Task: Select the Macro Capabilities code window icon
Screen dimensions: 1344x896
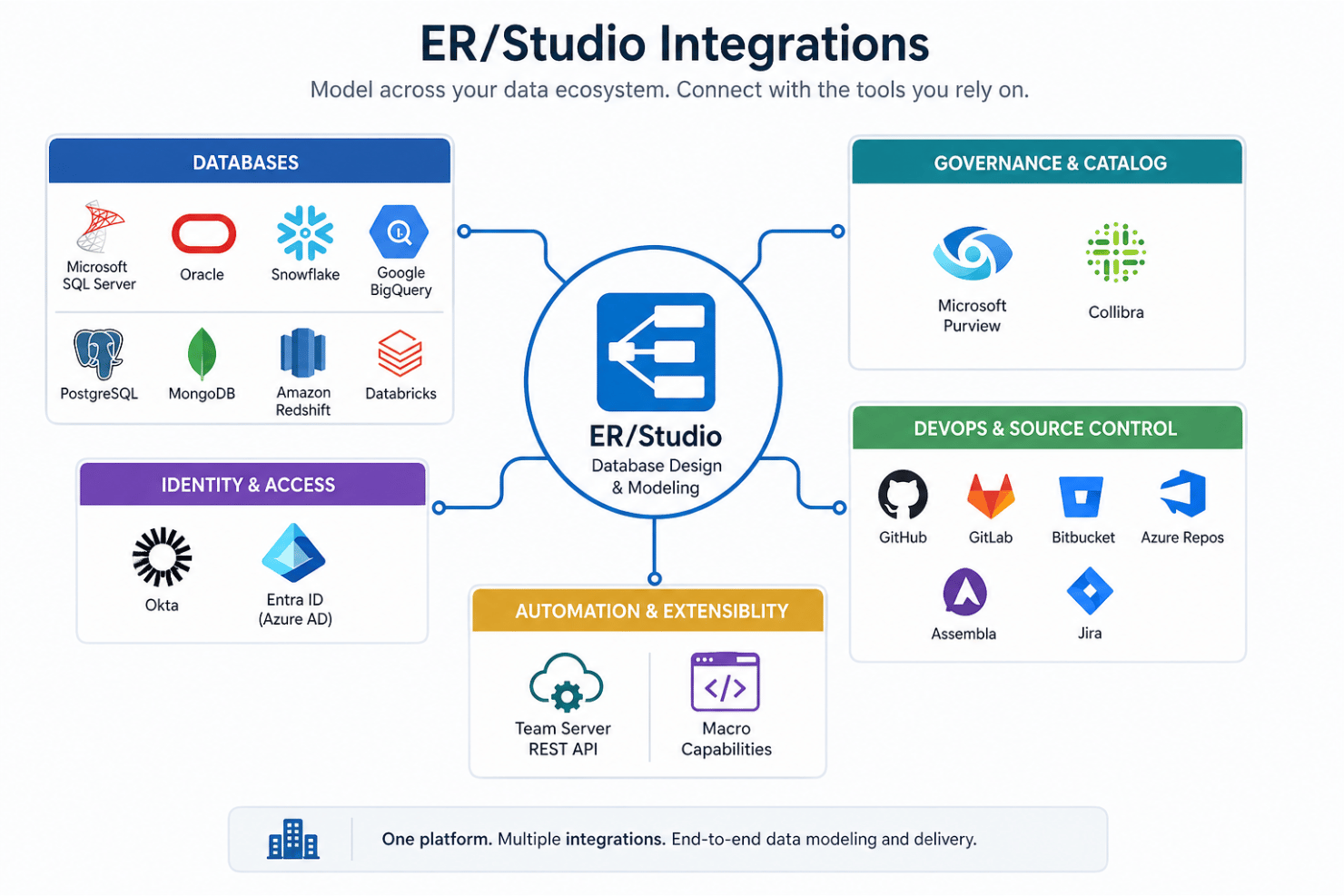Action: click(725, 682)
